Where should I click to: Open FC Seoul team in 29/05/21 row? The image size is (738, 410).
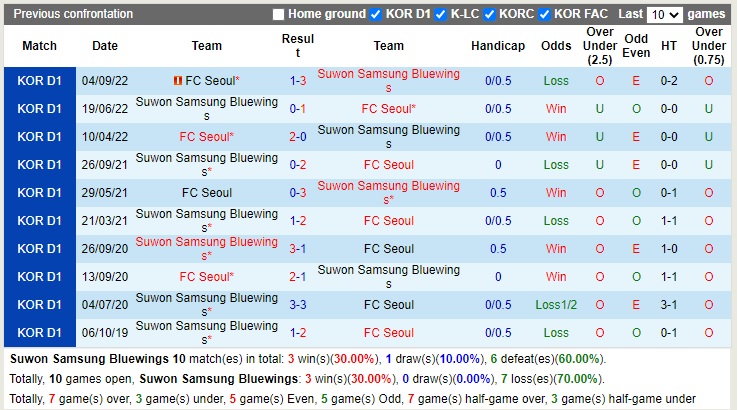pyautogui.click(x=207, y=193)
